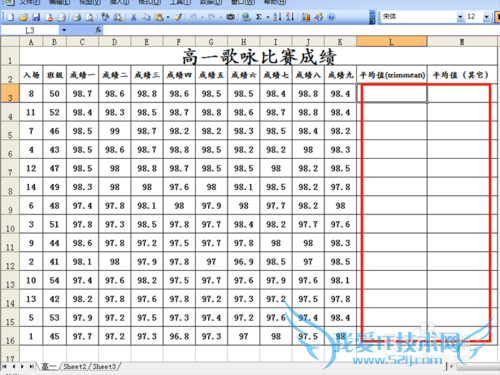This screenshot has height=375, width=500.
Task: Select header cell 成绩九
Action: [340, 75]
